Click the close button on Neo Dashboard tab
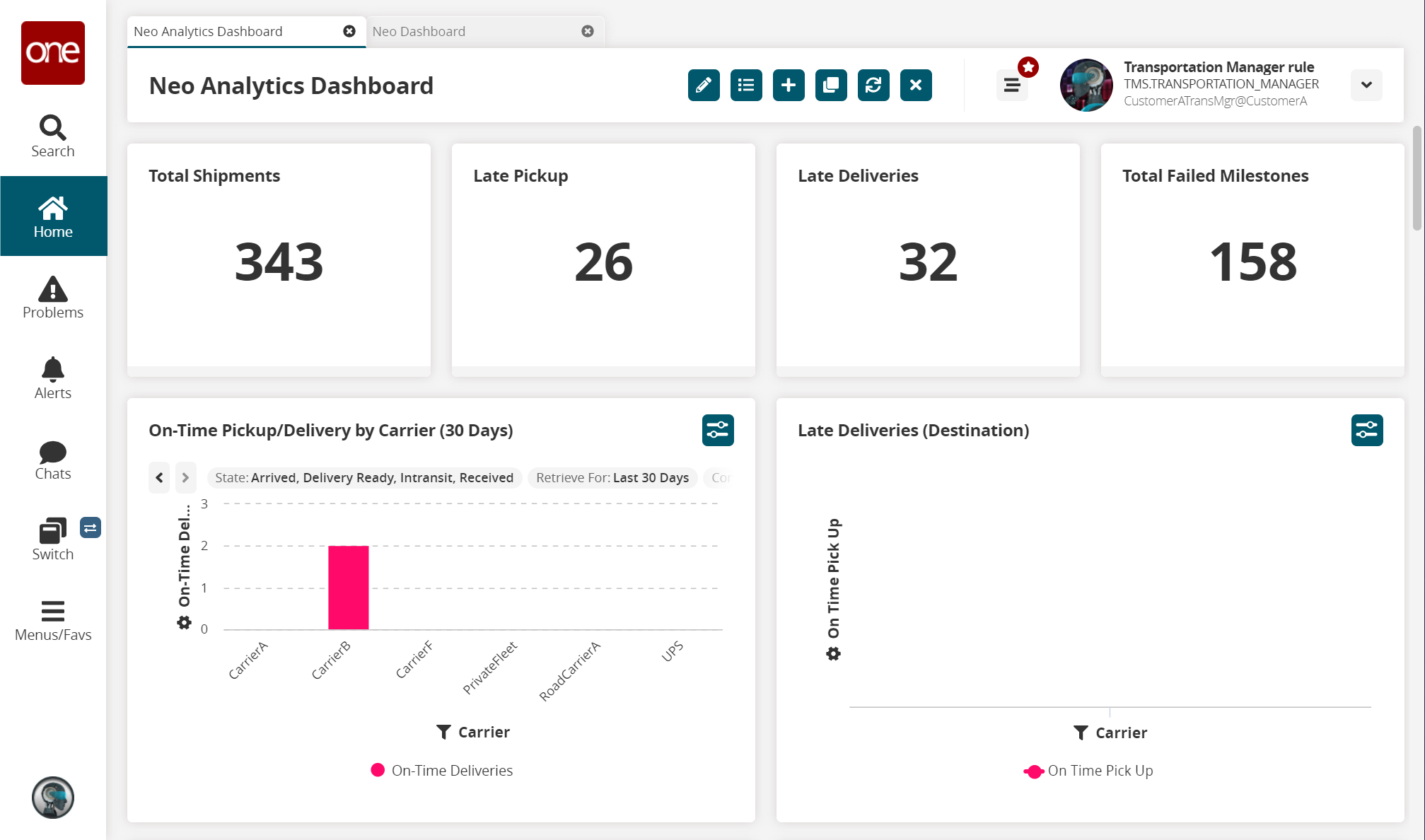Screen dimensions: 1425x840 coord(588,31)
